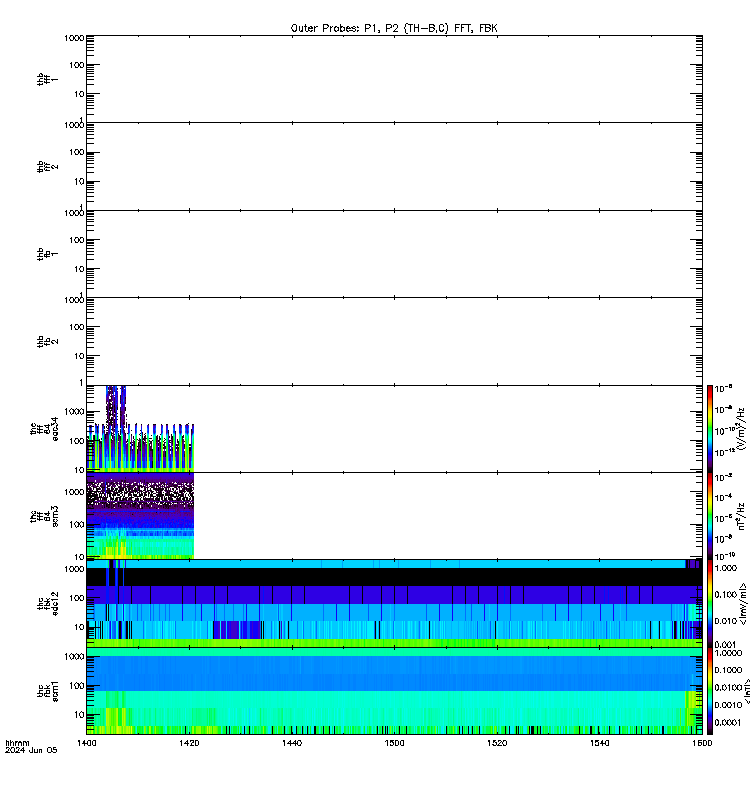Viewport: 750px width, 800px height.
Task: Click the 'thb fff 1' panel label
Action: point(47,79)
